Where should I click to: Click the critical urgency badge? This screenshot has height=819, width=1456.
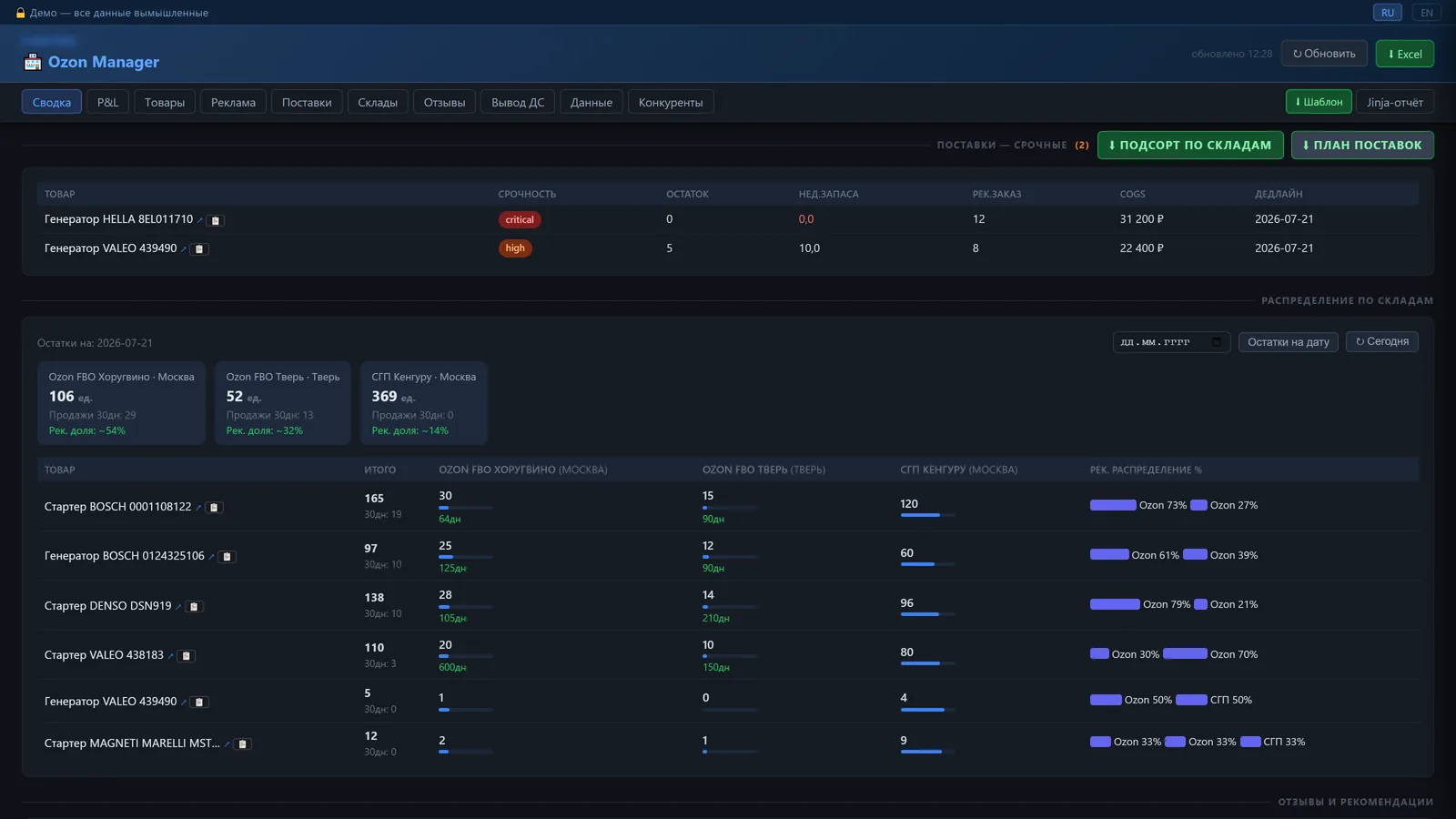point(520,219)
